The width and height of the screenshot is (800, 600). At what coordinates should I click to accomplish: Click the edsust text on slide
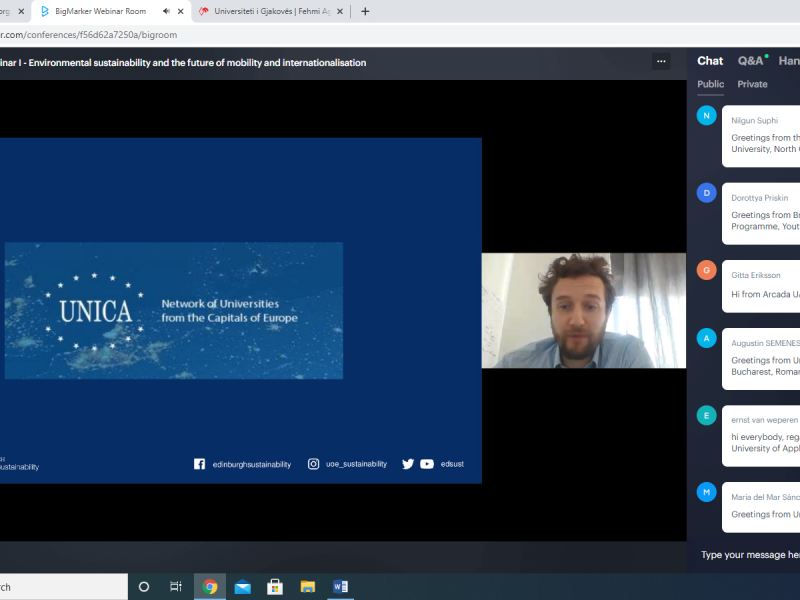coord(452,464)
